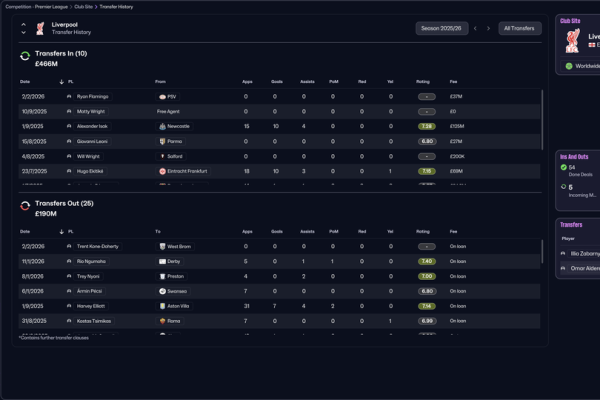Sort Transfers In by Fee column
600x400 pixels.
coord(455,81)
